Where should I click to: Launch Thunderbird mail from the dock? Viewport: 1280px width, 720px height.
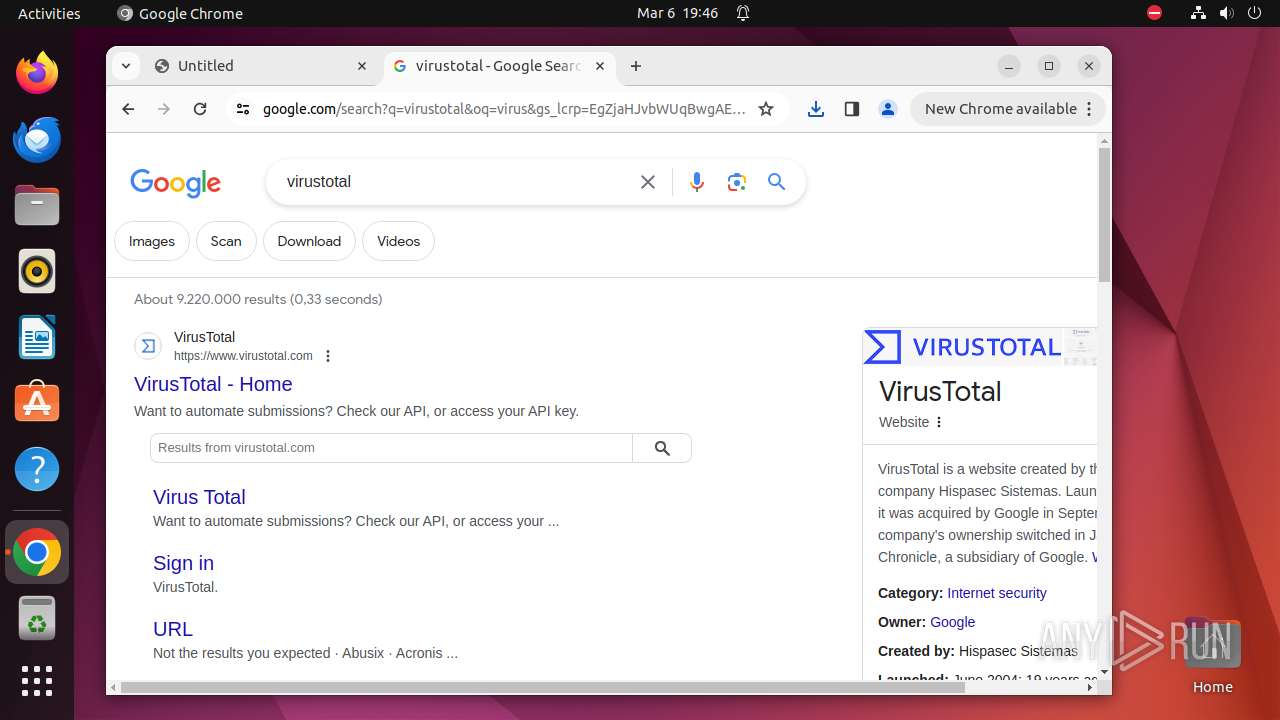click(37, 139)
